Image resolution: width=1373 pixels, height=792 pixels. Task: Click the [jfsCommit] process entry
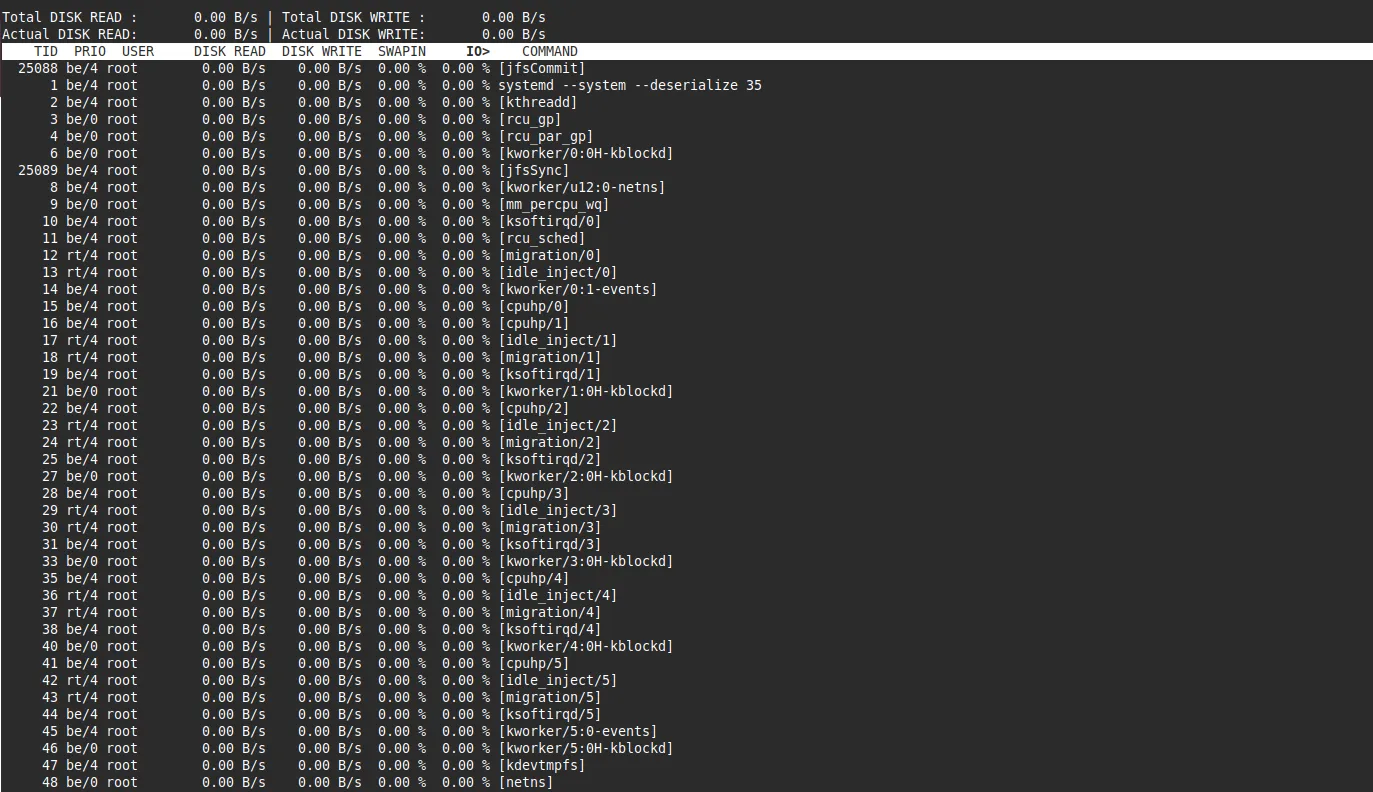(541, 68)
